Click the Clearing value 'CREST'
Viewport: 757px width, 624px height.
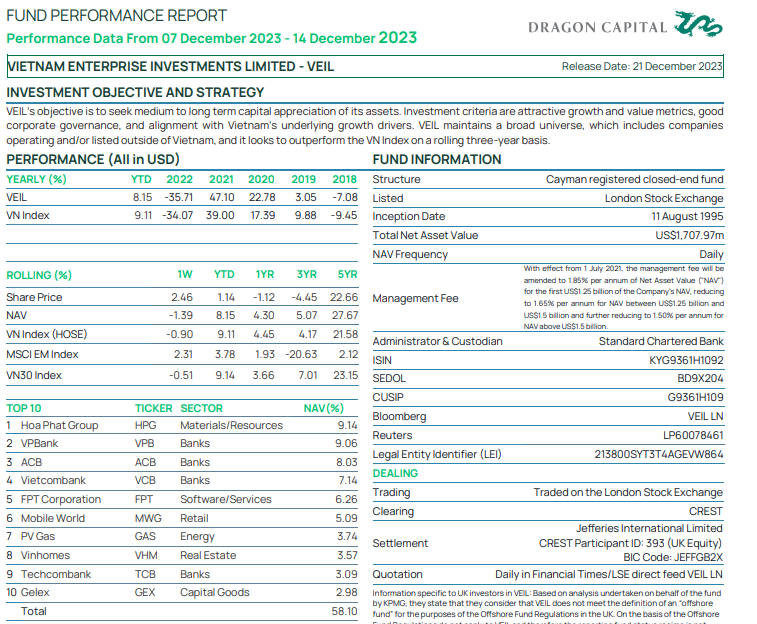(x=706, y=512)
